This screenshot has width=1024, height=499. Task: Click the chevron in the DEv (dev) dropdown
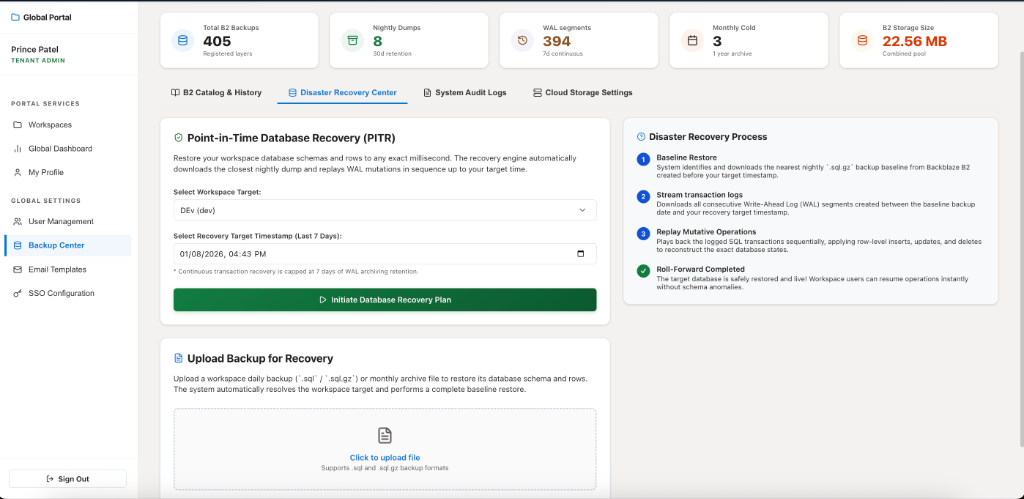[582, 210]
